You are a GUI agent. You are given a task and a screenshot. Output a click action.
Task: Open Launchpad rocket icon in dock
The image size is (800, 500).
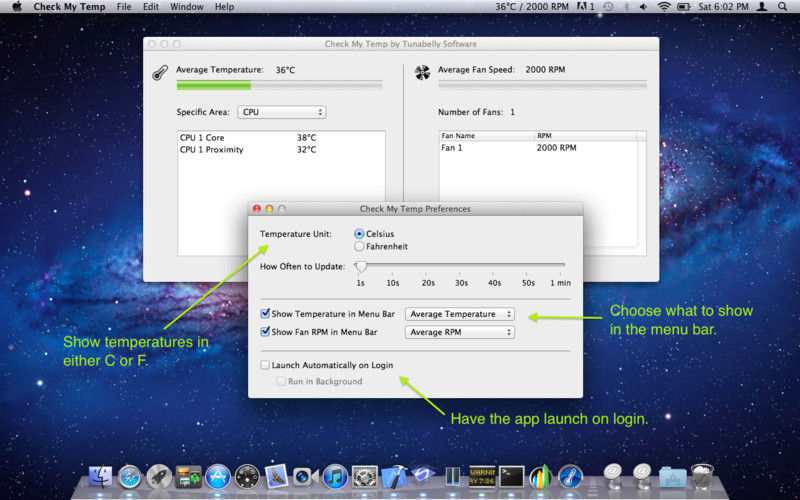click(x=159, y=477)
